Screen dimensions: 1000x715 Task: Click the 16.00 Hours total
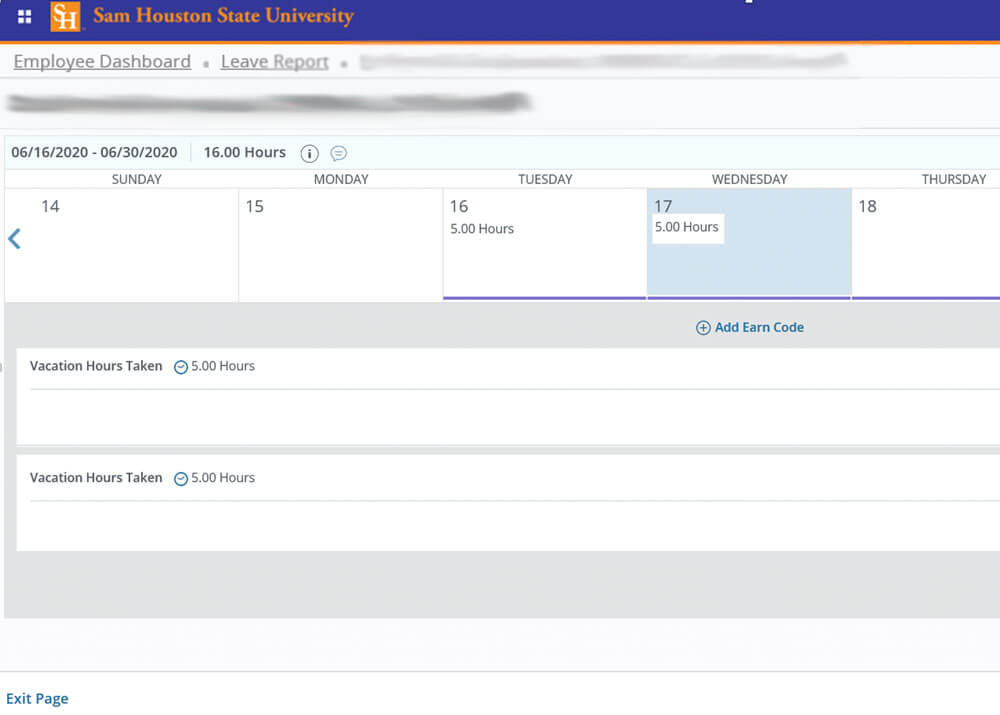pyautogui.click(x=244, y=152)
